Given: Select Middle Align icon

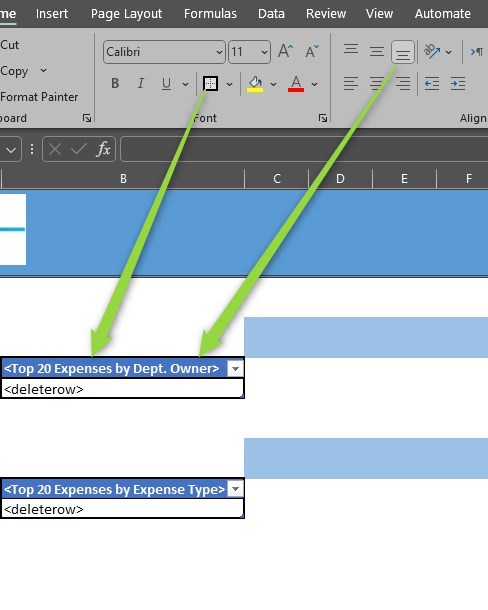Looking at the screenshot, I should tap(377, 51).
